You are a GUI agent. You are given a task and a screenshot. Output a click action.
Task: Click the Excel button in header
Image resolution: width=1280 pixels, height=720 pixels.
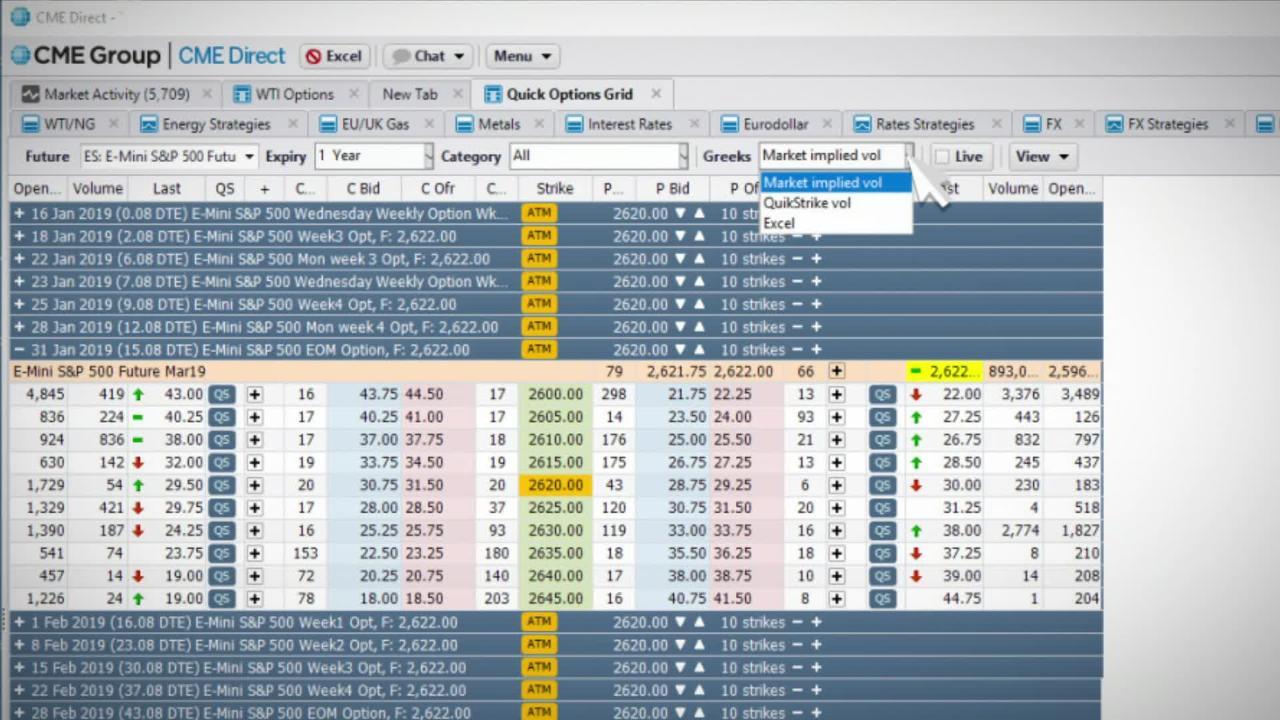pyautogui.click(x=334, y=56)
